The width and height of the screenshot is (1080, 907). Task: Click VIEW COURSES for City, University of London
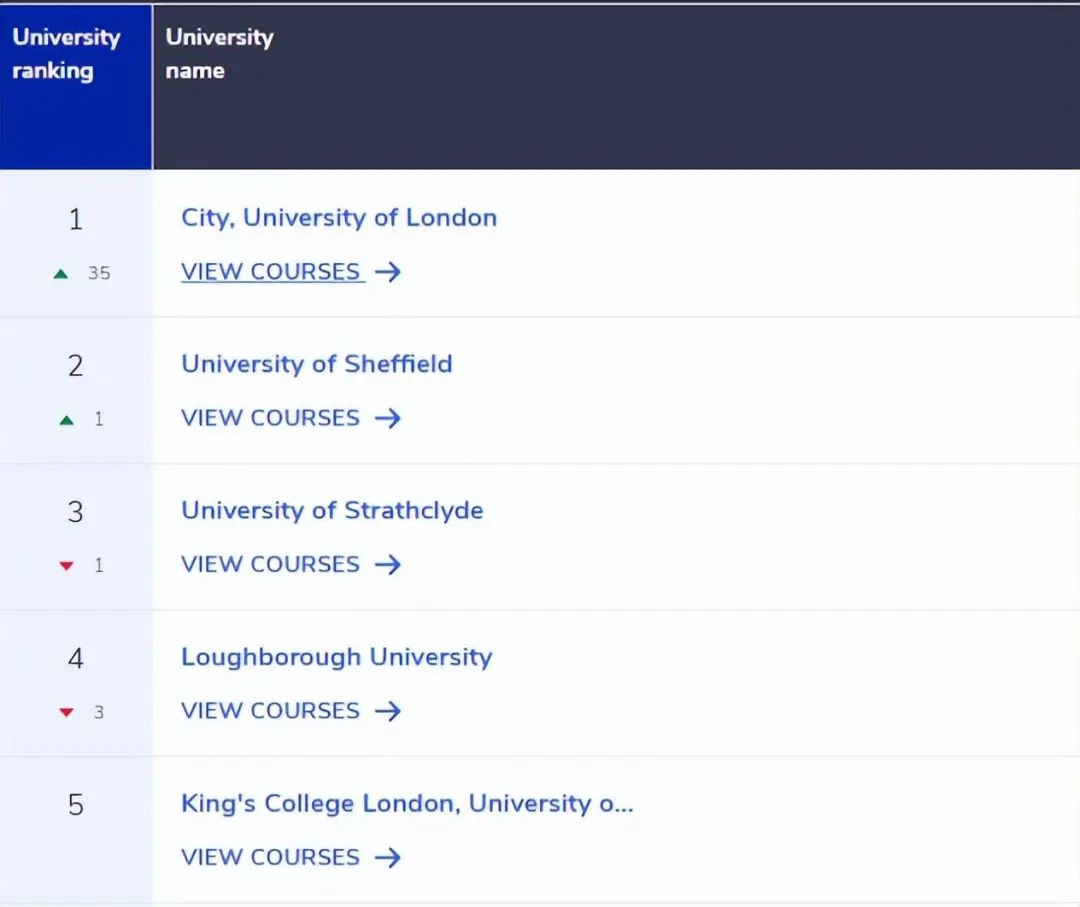tap(270, 271)
